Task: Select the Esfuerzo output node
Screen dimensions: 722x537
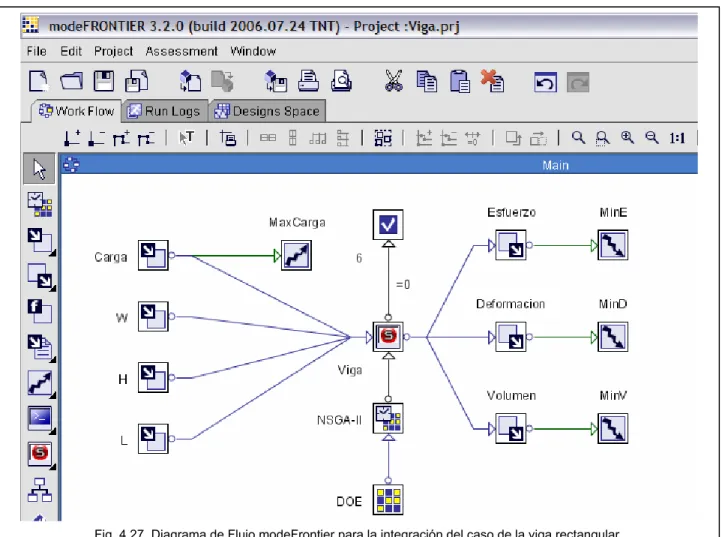Action: (511, 245)
